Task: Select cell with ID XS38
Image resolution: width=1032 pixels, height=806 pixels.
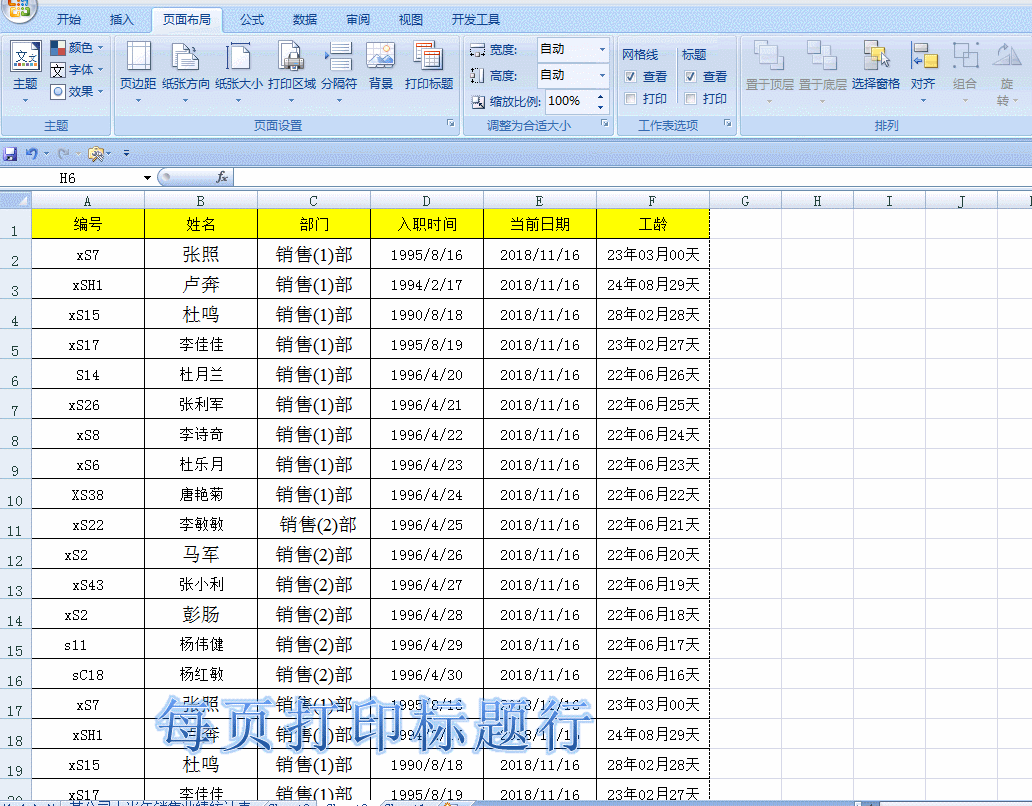Action: click(x=88, y=495)
